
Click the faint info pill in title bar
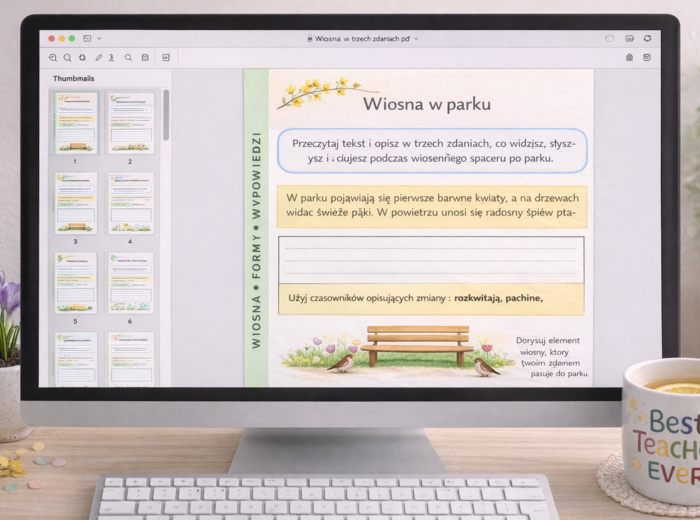[609, 38]
